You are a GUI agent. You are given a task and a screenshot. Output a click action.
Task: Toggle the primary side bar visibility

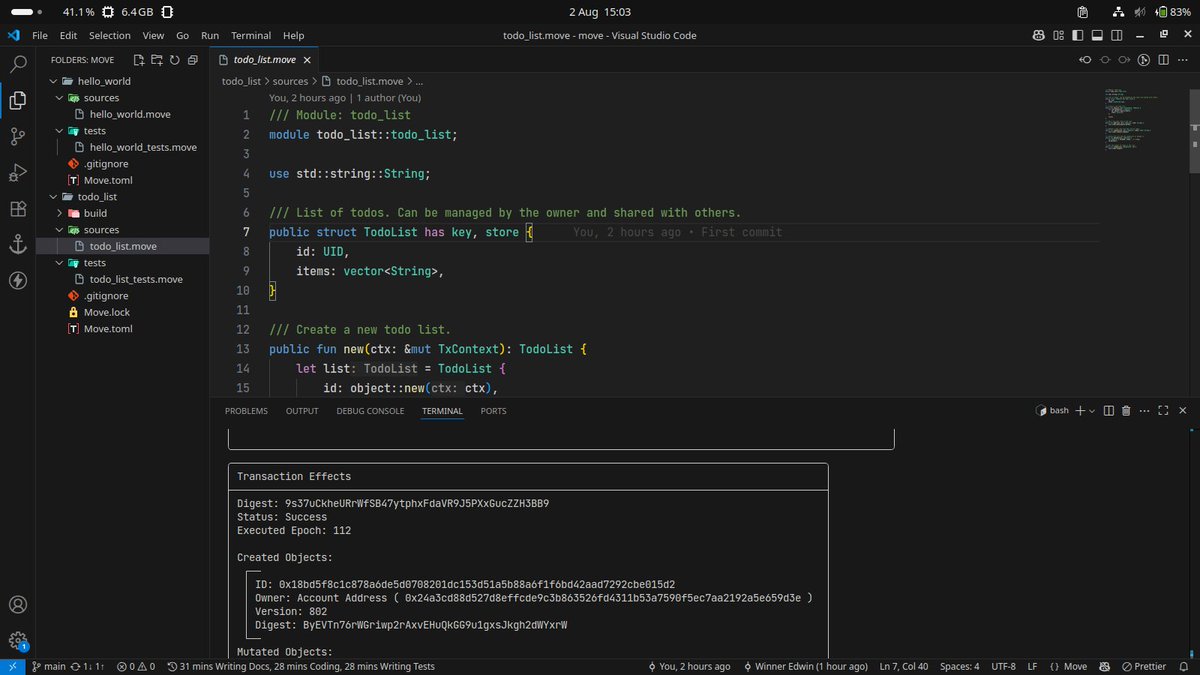[x=1078, y=35]
